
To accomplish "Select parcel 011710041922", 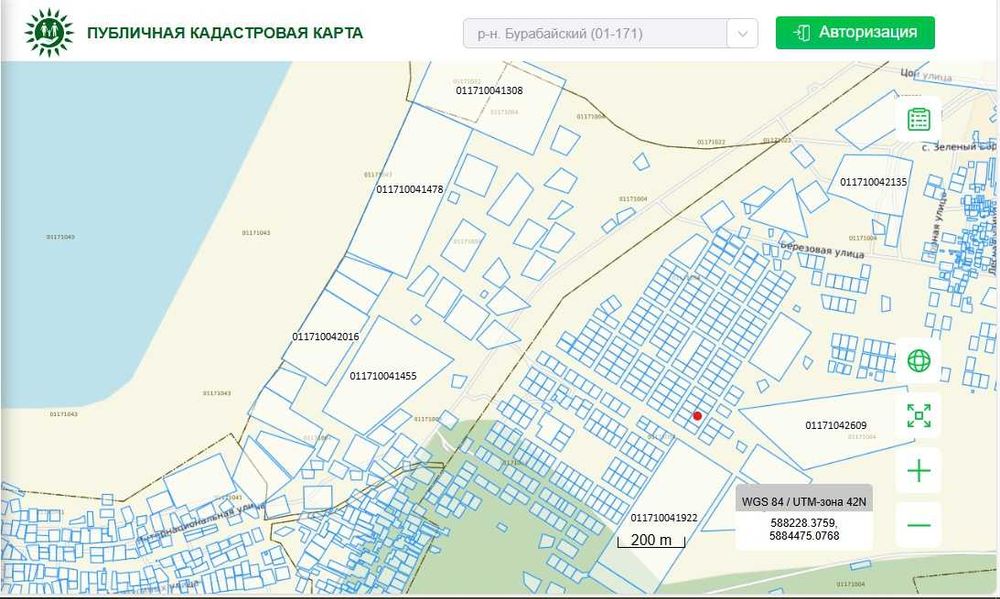I will [664, 518].
